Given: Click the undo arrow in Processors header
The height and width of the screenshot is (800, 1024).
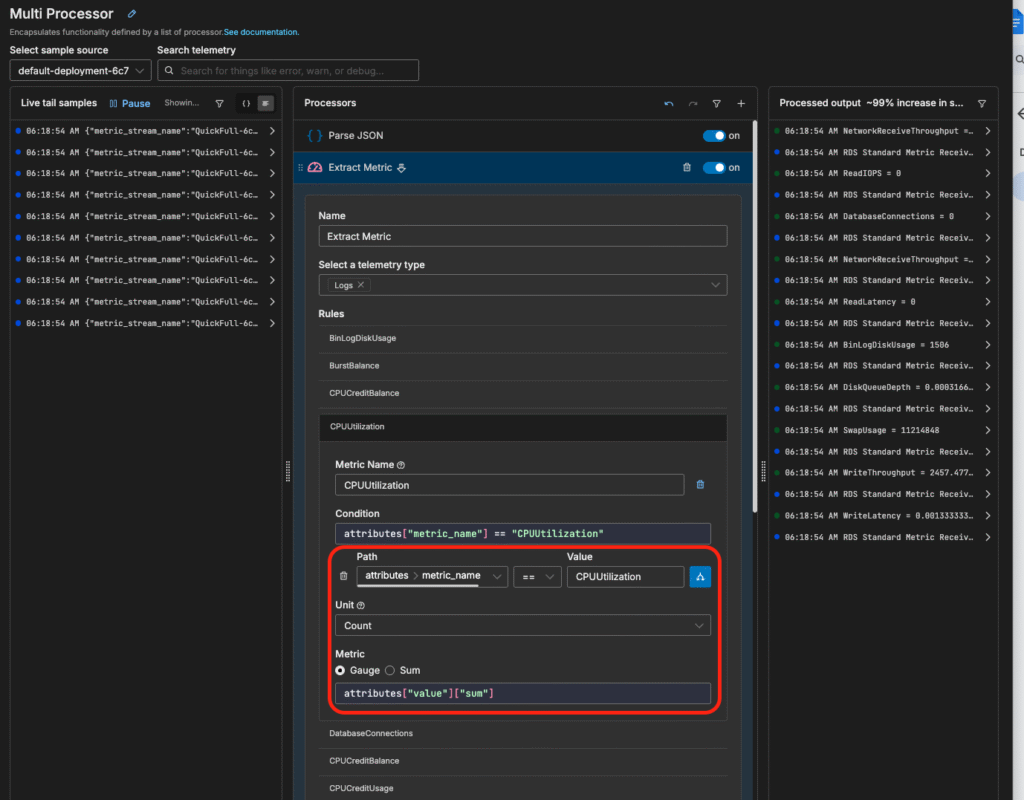Looking at the screenshot, I should pyautogui.click(x=669, y=103).
